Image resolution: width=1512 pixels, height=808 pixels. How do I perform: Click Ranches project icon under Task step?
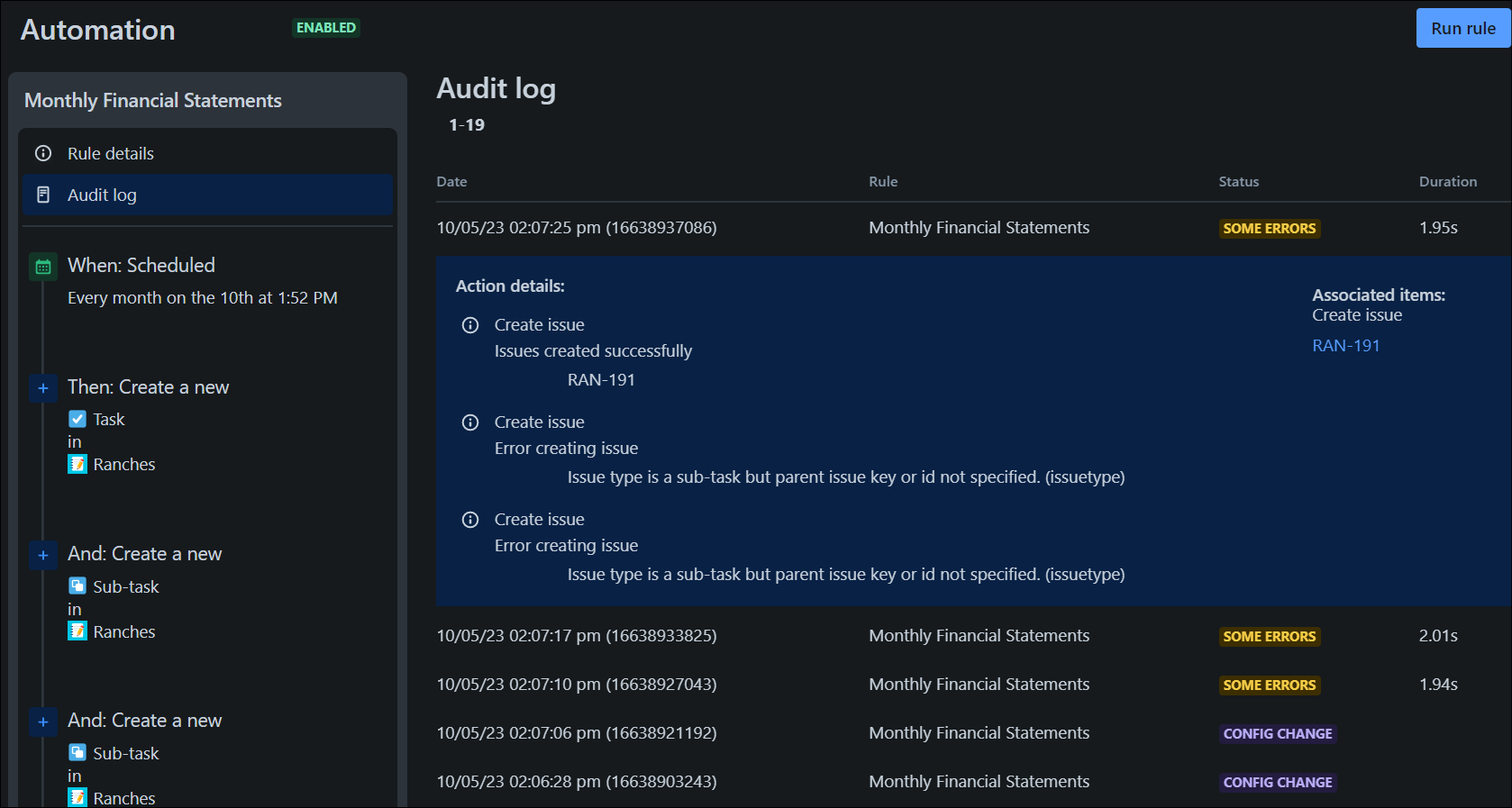(x=77, y=464)
